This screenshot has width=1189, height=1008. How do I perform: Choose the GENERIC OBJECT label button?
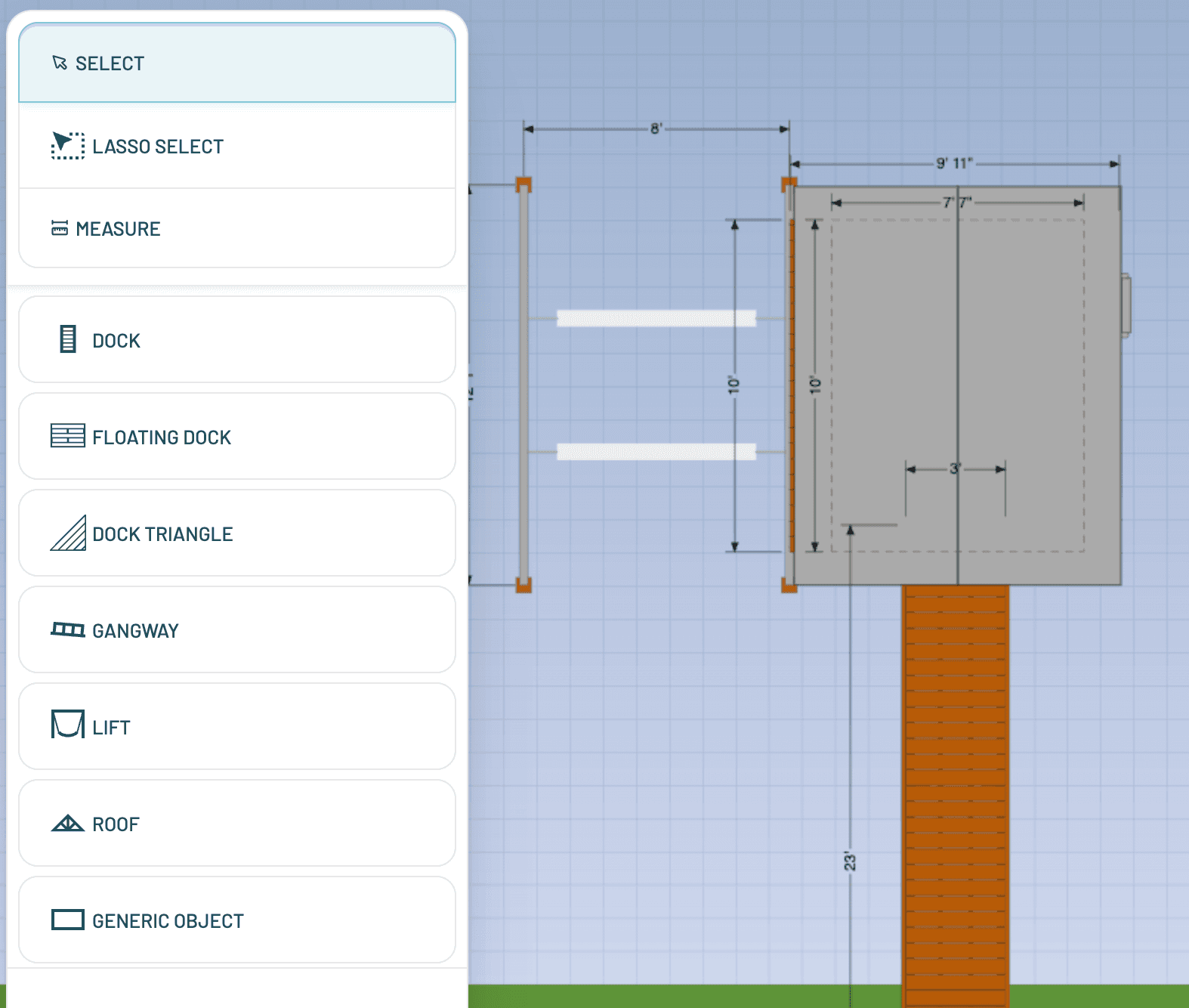pos(168,921)
